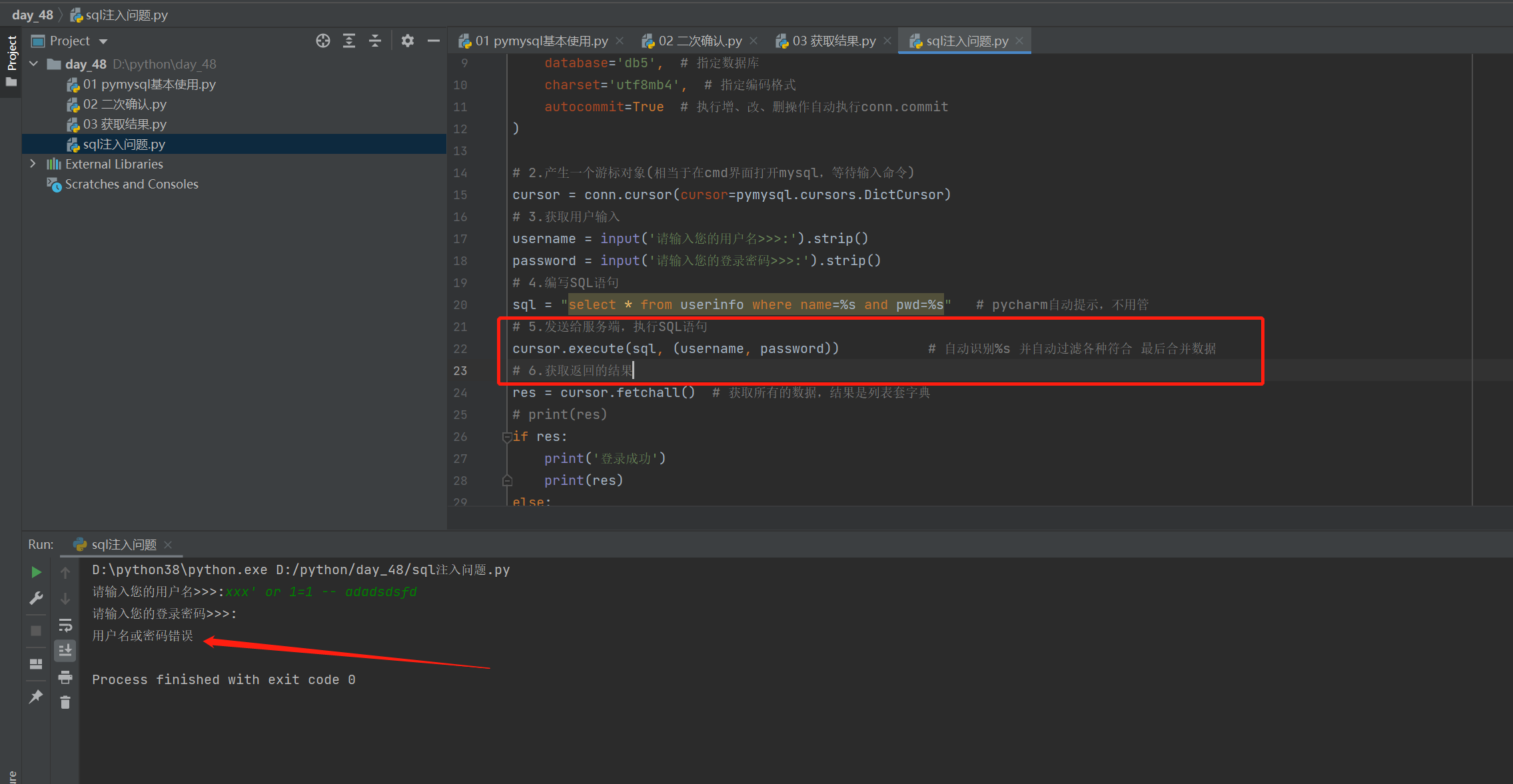The image size is (1513, 784).
Task: Close the sql注入问题 Run tab
Action: (x=168, y=545)
